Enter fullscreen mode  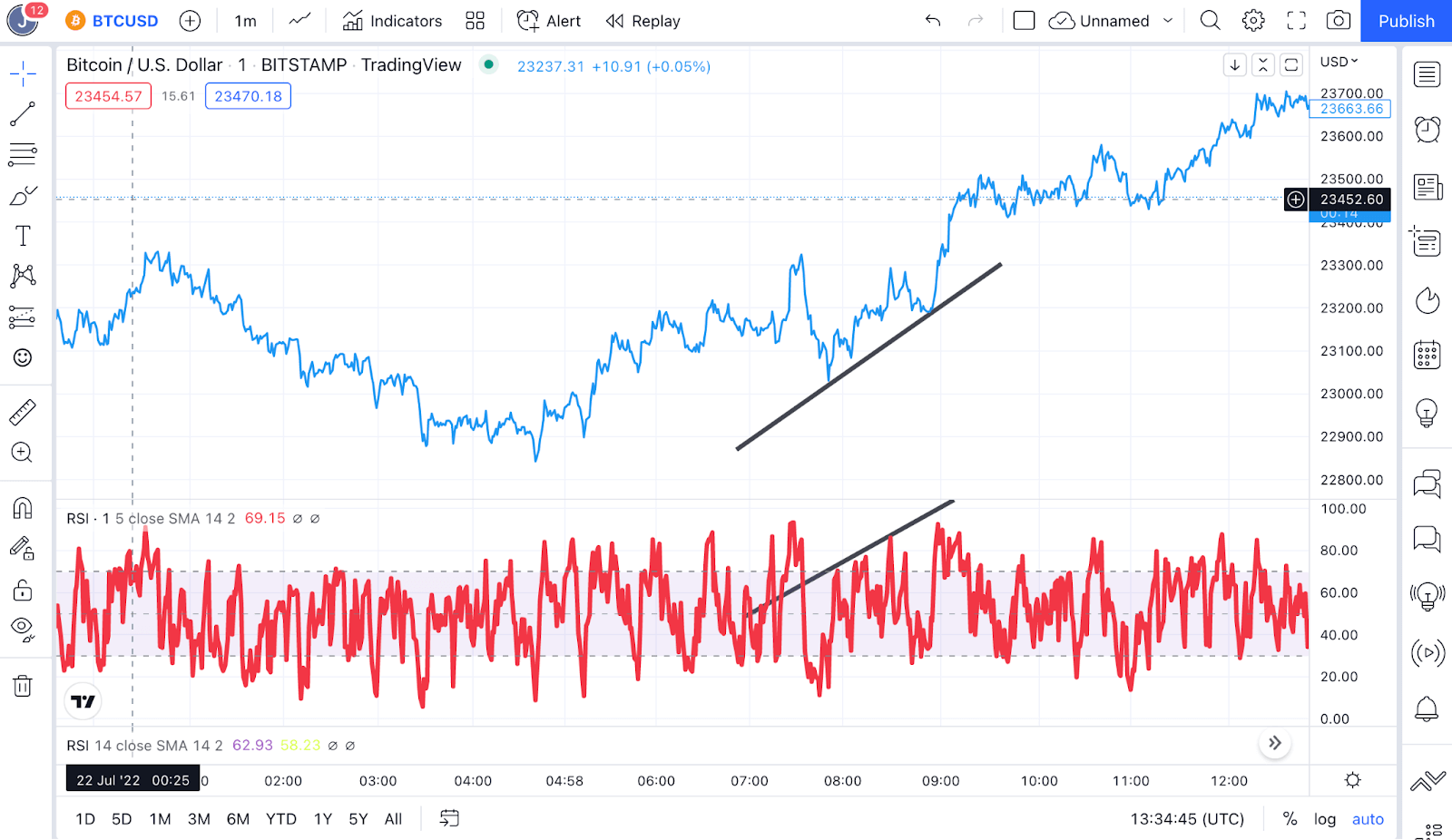tap(1297, 21)
